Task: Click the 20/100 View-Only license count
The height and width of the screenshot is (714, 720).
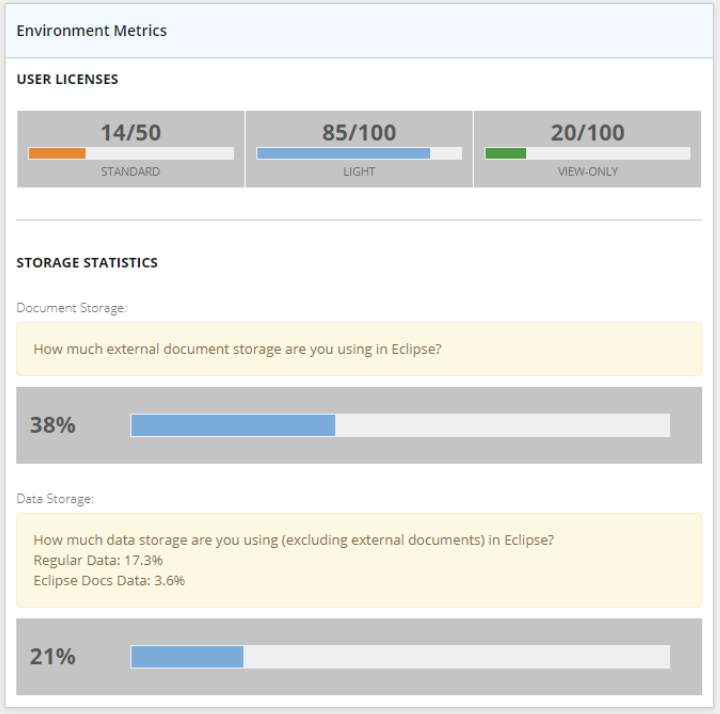Action: (587, 132)
